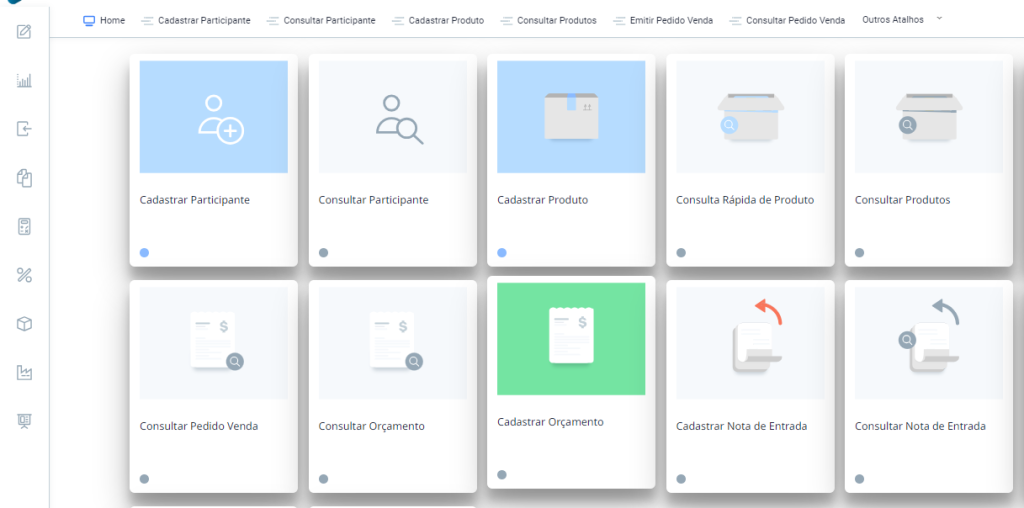The width and height of the screenshot is (1024, 508).
Task: Open the bar chart sidebar icon
Action: [x=25, y=80]
